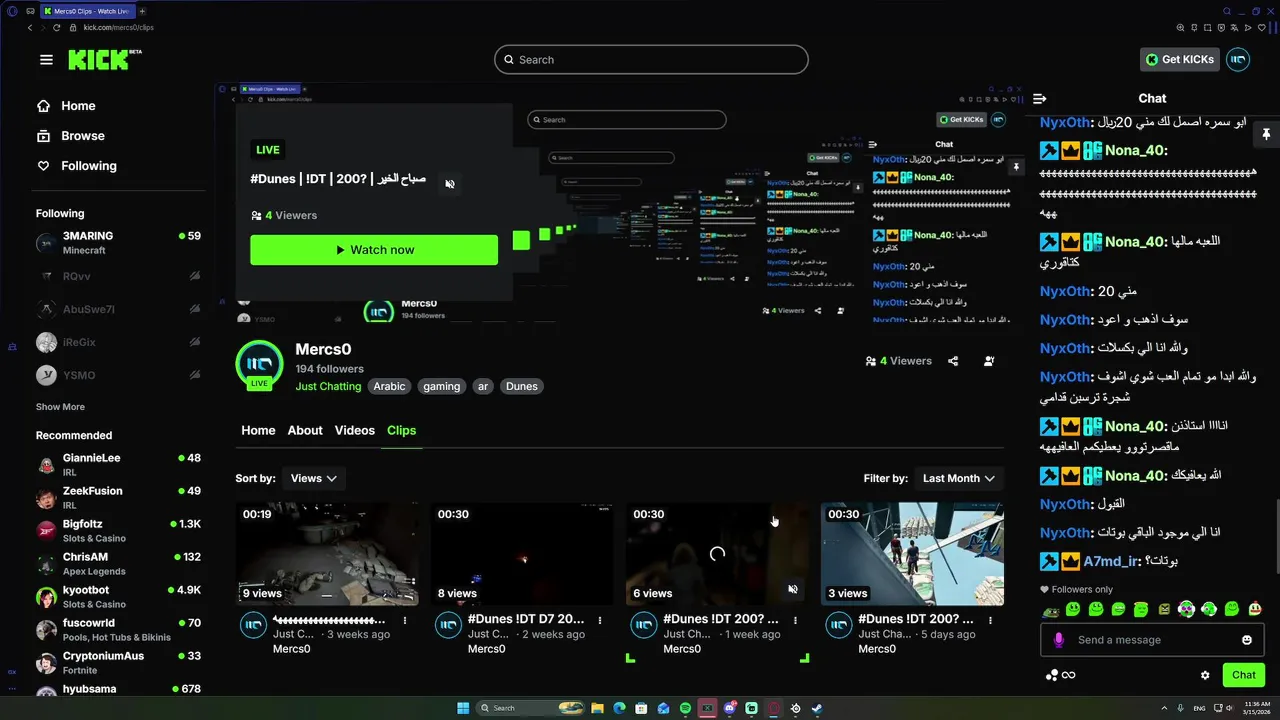Reload the page in the browser toolbar
Viewport: 1280px width, 720px height.
coord(56,27)
